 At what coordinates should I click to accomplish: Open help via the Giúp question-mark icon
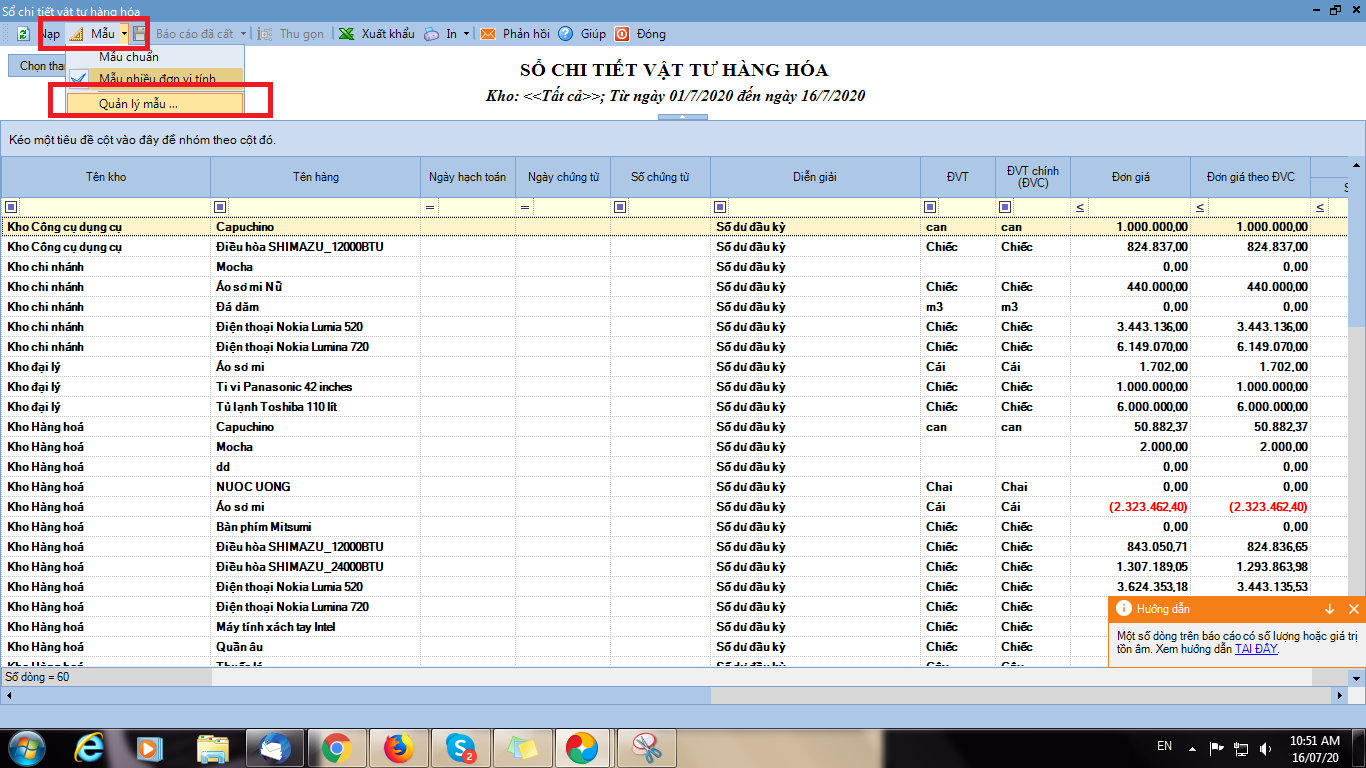click(x=565, y=34)
